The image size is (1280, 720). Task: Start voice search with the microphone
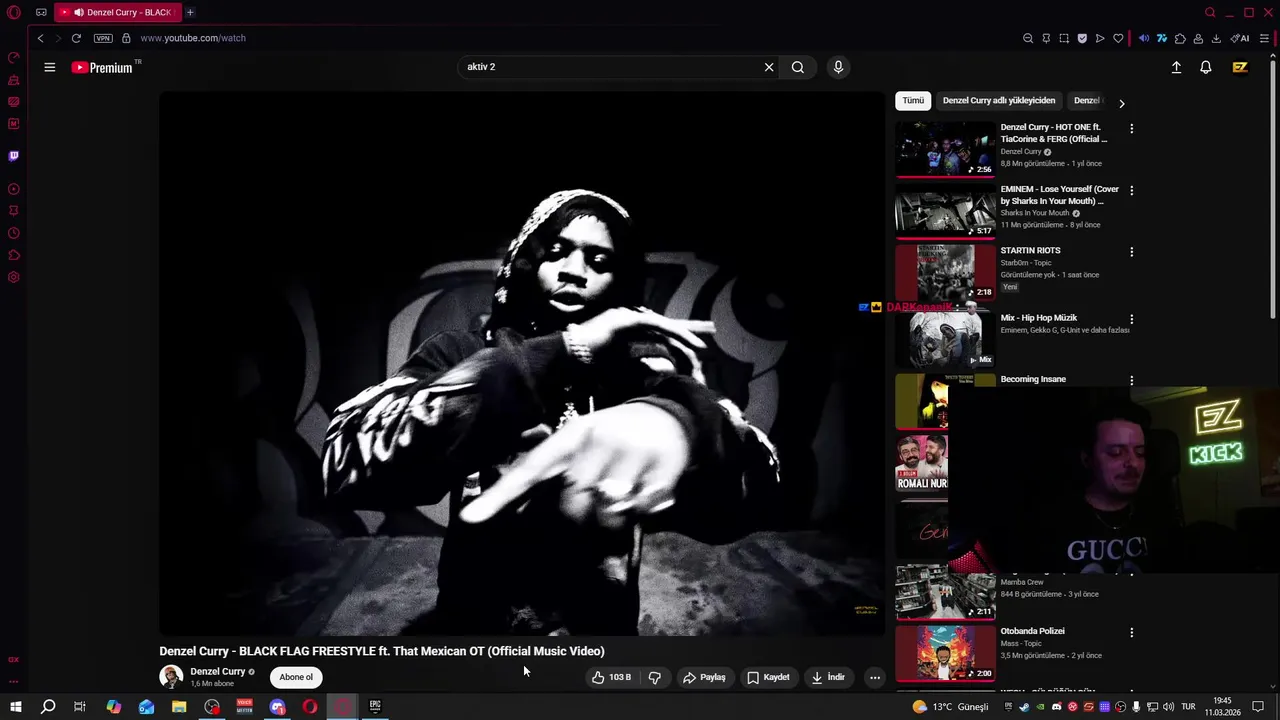838,67
